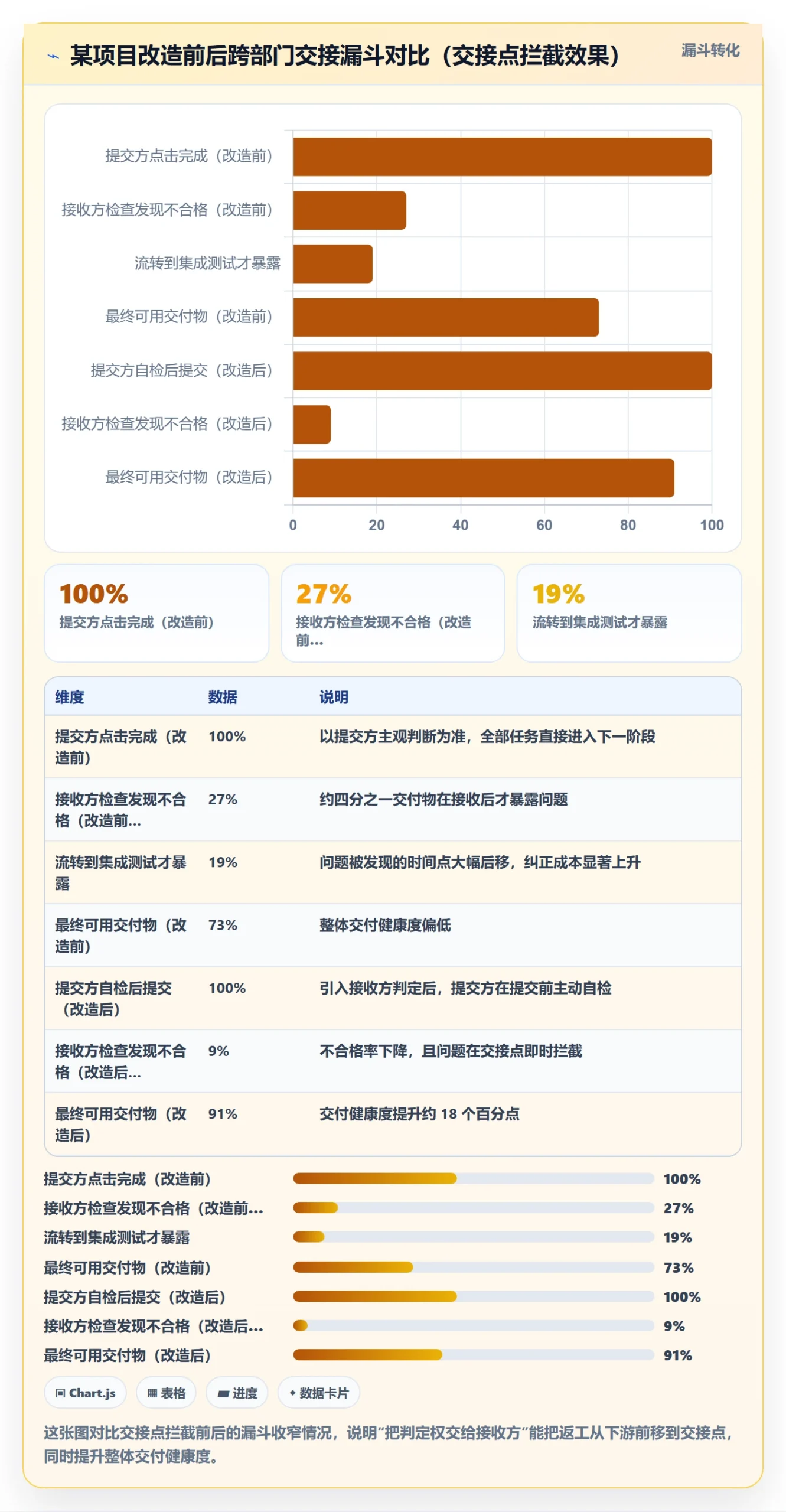Click the 表格 tag chip

tap(167, 1393)
